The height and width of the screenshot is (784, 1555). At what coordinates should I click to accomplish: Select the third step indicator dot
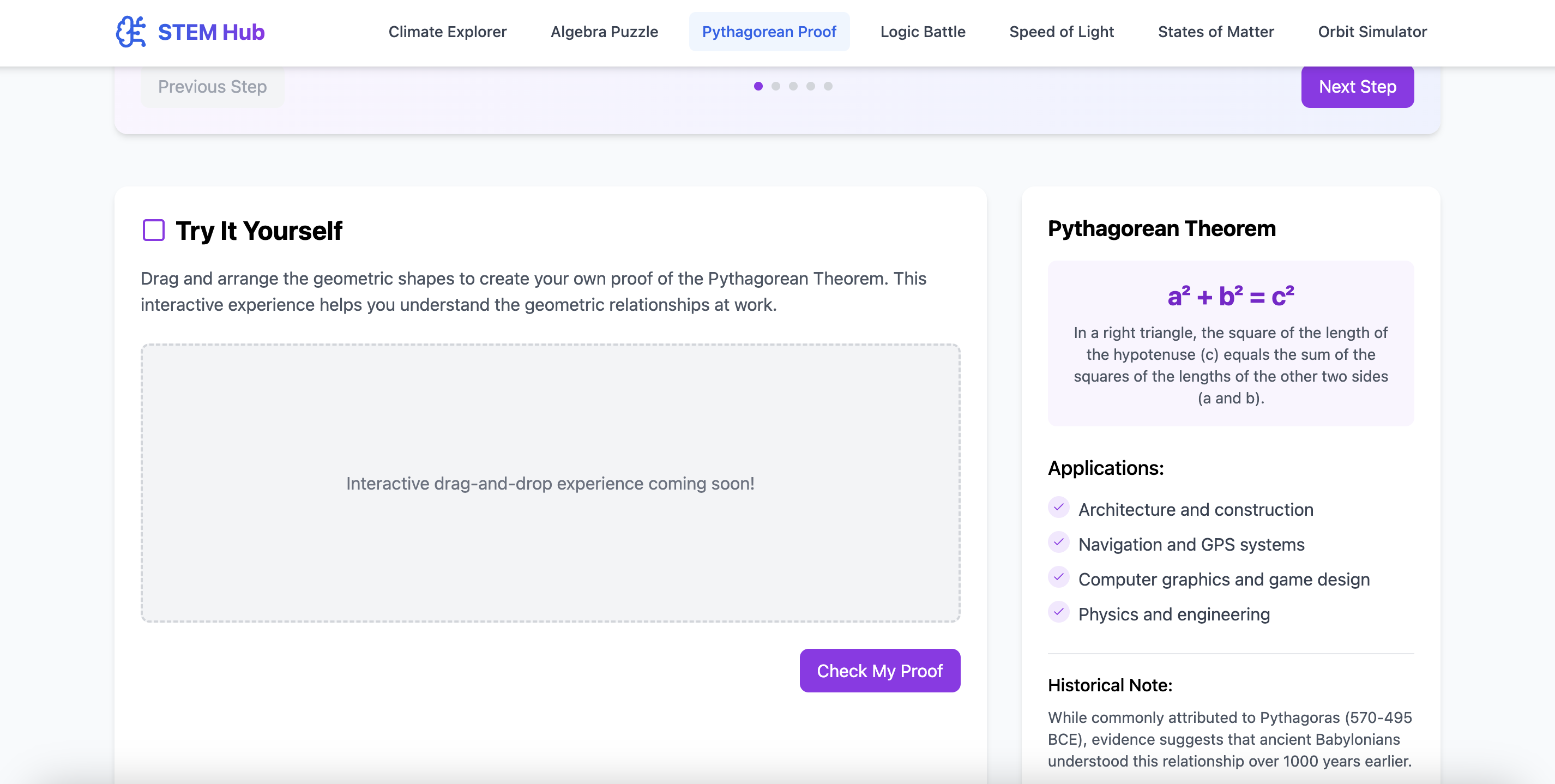click(793, 86)
